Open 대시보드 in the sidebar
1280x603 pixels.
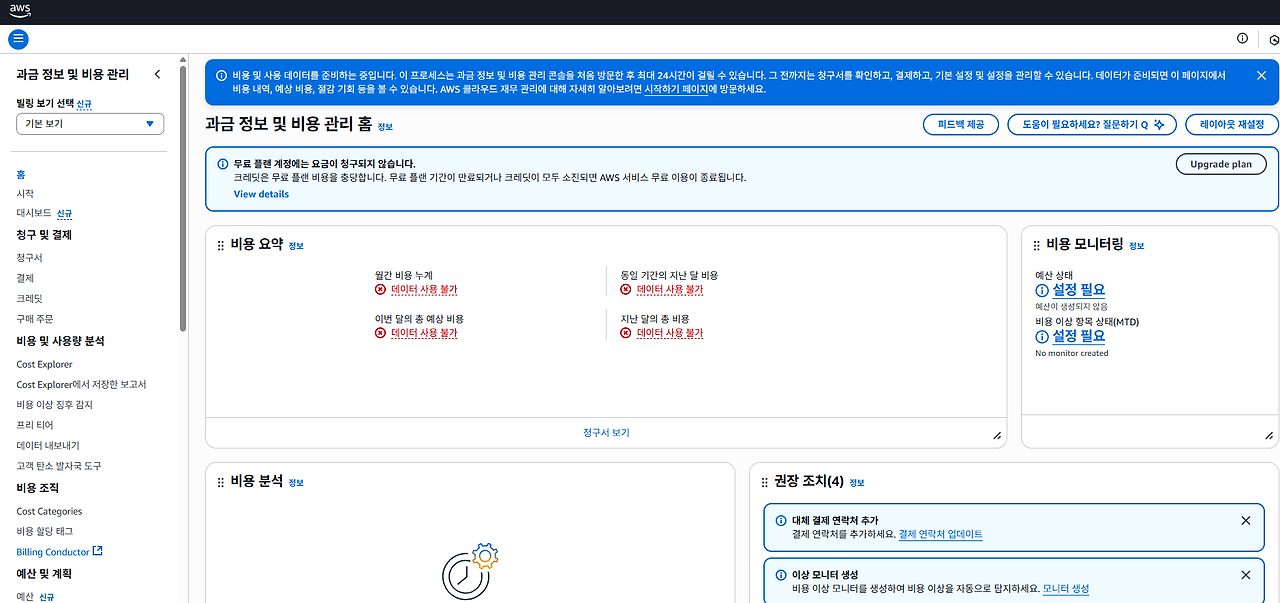[34, 214]
